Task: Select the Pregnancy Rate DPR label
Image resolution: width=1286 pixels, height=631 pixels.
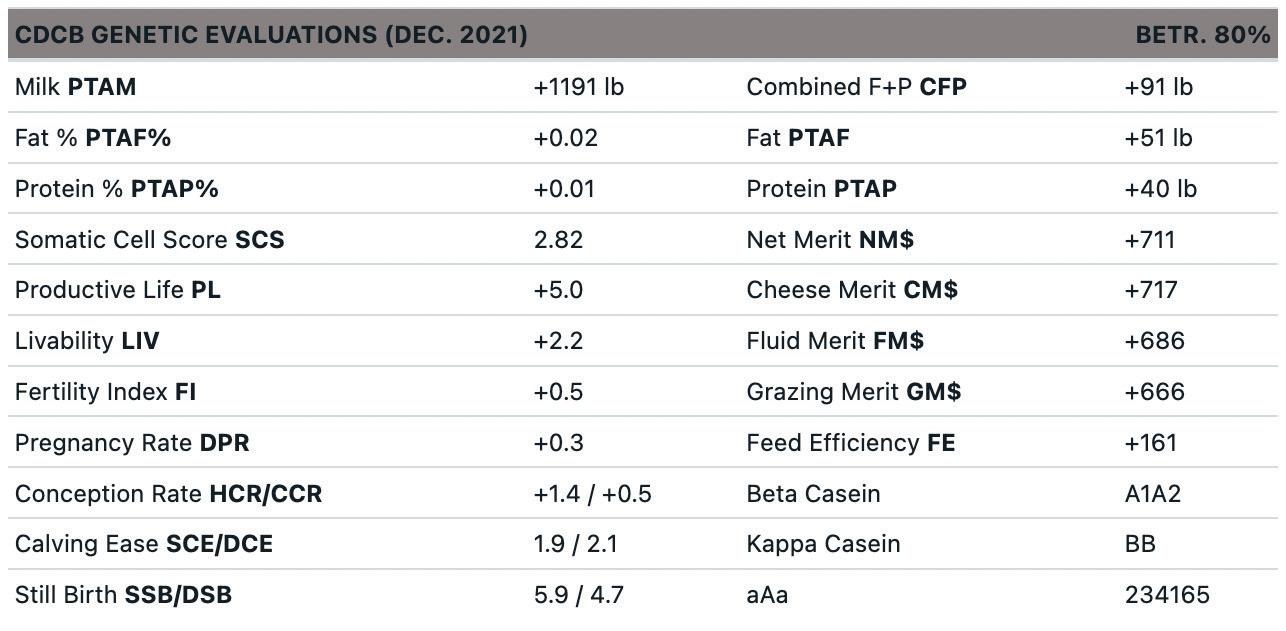Action: point(132,443)
